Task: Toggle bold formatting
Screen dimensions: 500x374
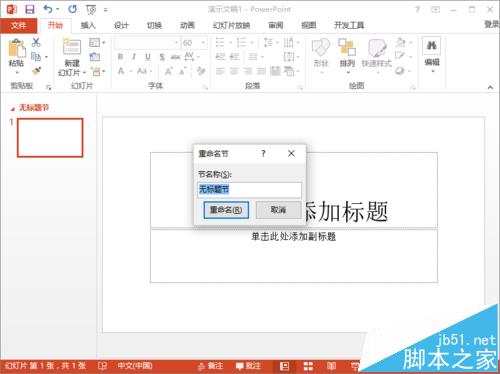Action: [x=120, y=57]
